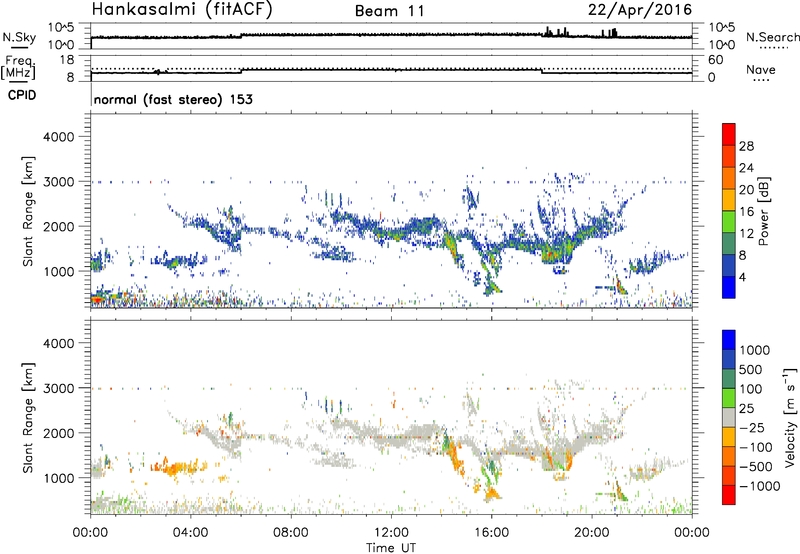Click the 'CPID' row label
Image resolution: width=800 pixels, height=554 pixels.
click(x=22, y=95)
